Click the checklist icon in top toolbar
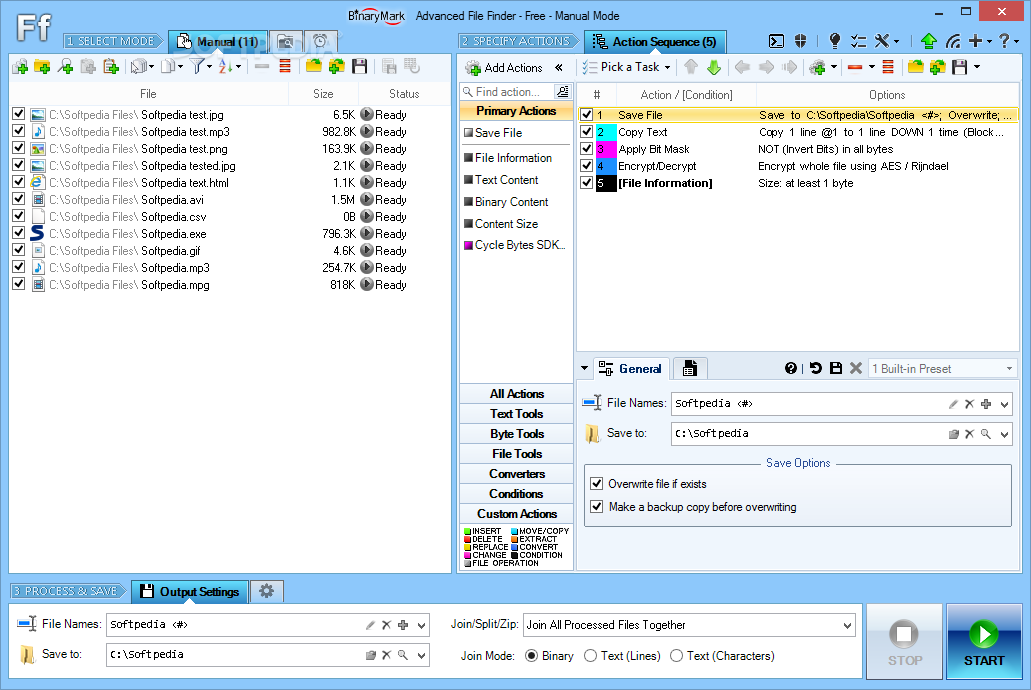1031x690 pixels. [858, 41]
